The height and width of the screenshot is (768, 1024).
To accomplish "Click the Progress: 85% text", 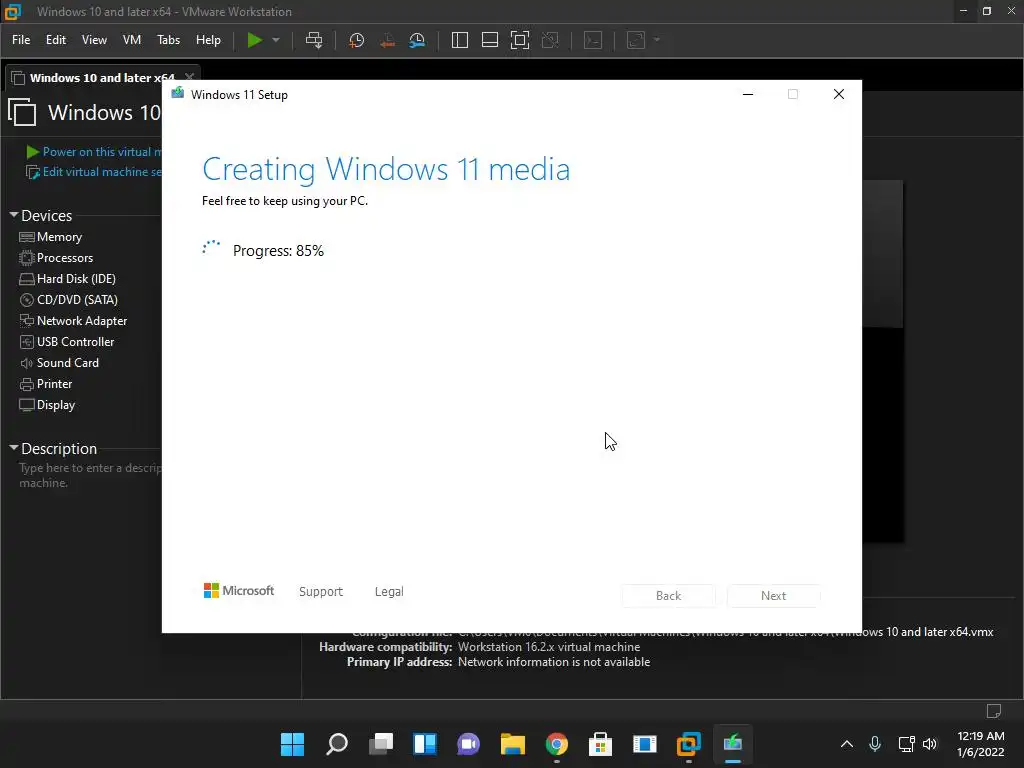I will click(278, 251).
